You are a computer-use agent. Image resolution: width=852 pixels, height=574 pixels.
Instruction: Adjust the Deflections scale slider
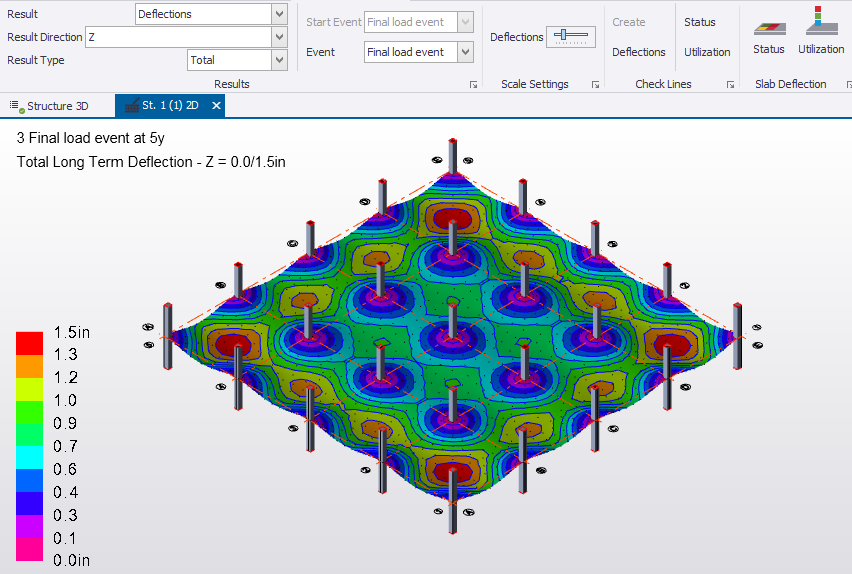tap(571, 37)
